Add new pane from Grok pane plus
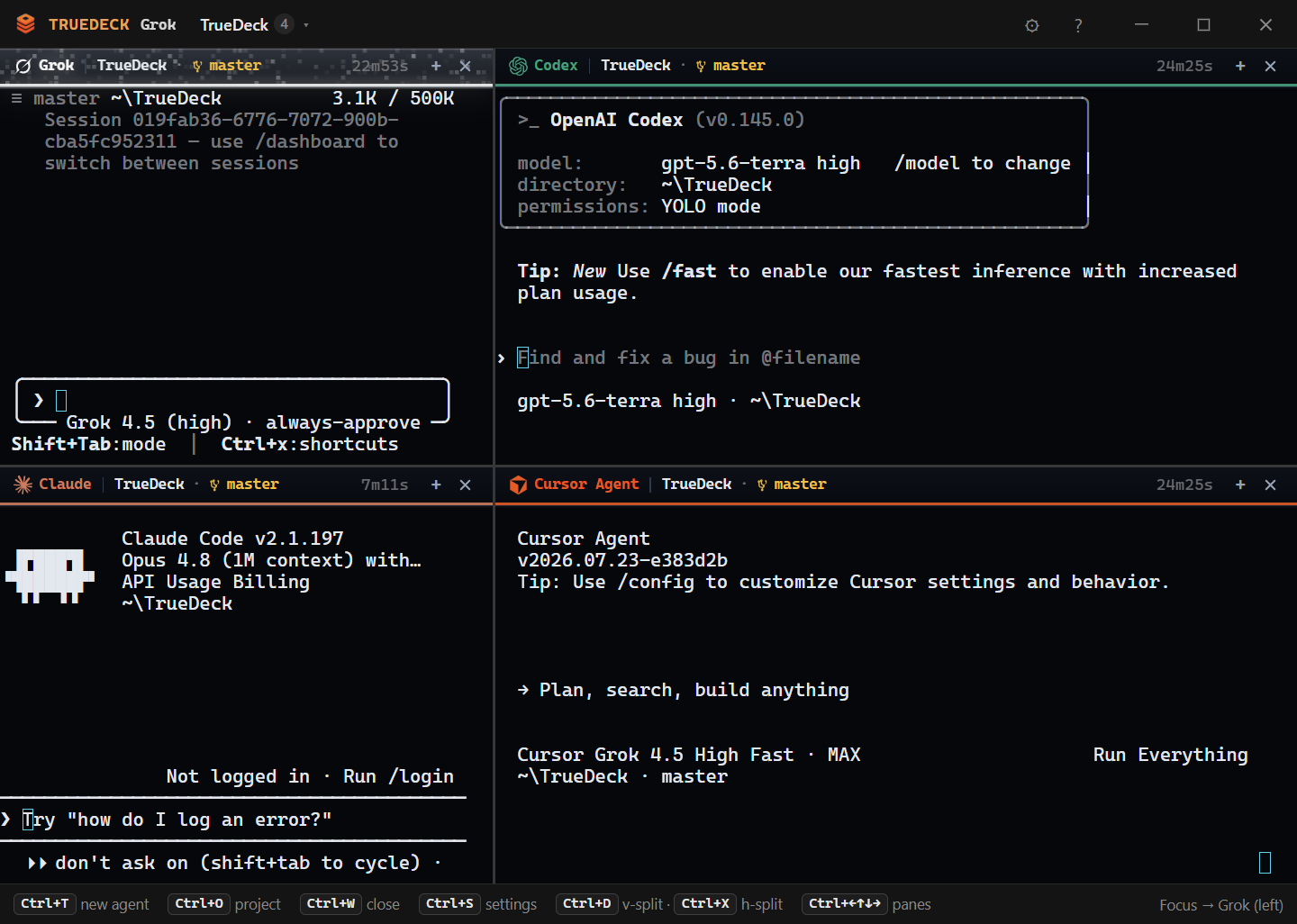The width and height of the screenshot is (1297, 924). tap(436, 66)
